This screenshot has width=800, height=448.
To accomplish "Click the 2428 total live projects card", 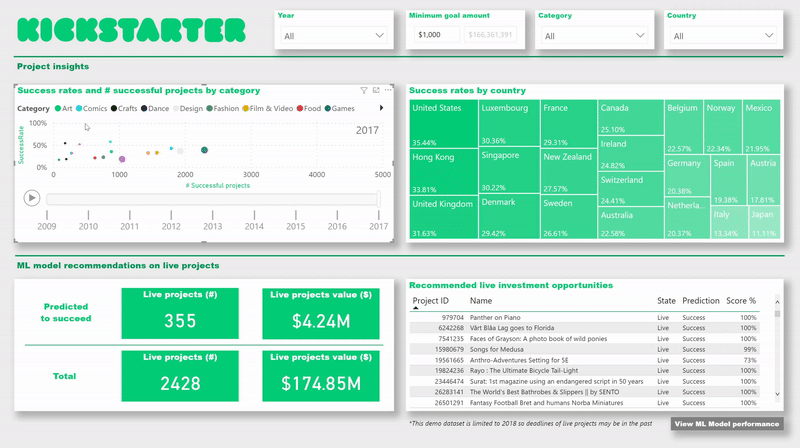I will [x=180, y=376].
